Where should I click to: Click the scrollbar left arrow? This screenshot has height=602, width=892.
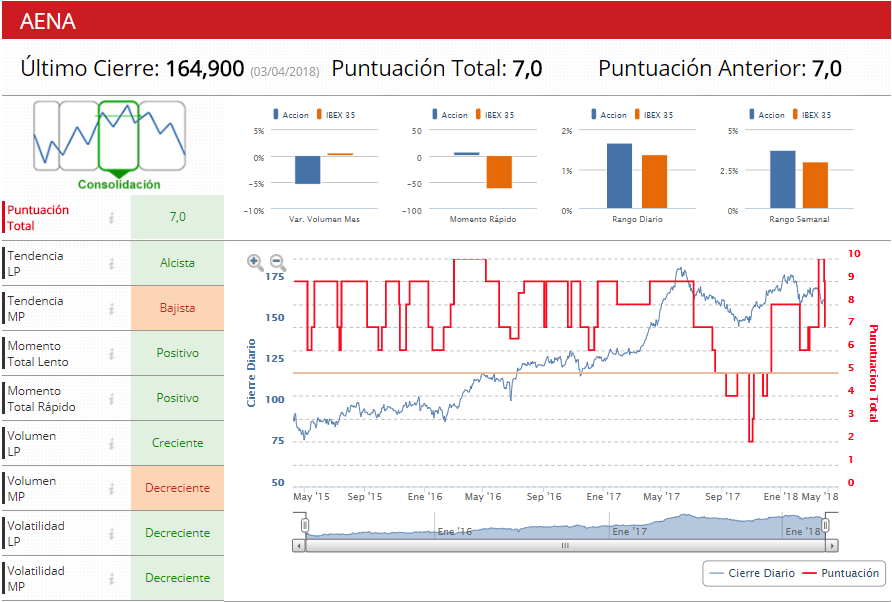click(299, 546)
